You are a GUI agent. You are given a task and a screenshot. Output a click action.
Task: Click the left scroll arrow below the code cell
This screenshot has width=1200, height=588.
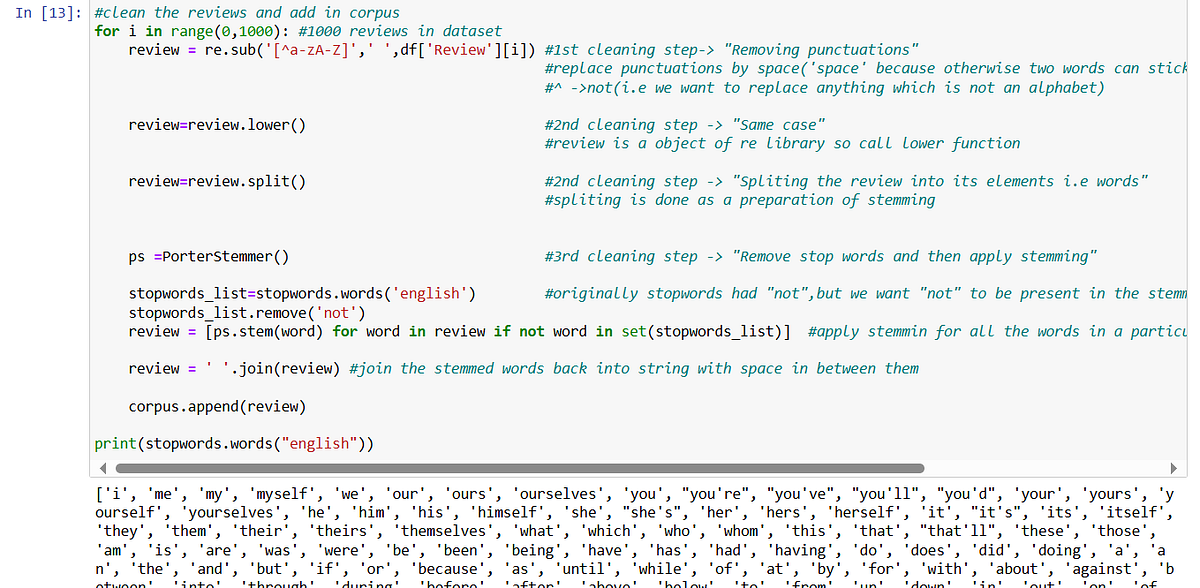pos(103,466)
